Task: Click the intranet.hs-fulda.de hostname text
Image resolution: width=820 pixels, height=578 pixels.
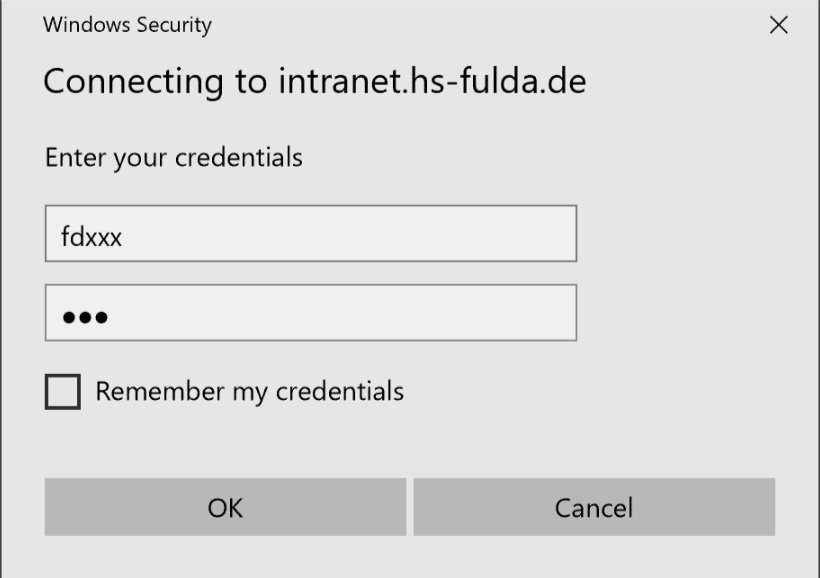Action: click(x=432, y=82)
